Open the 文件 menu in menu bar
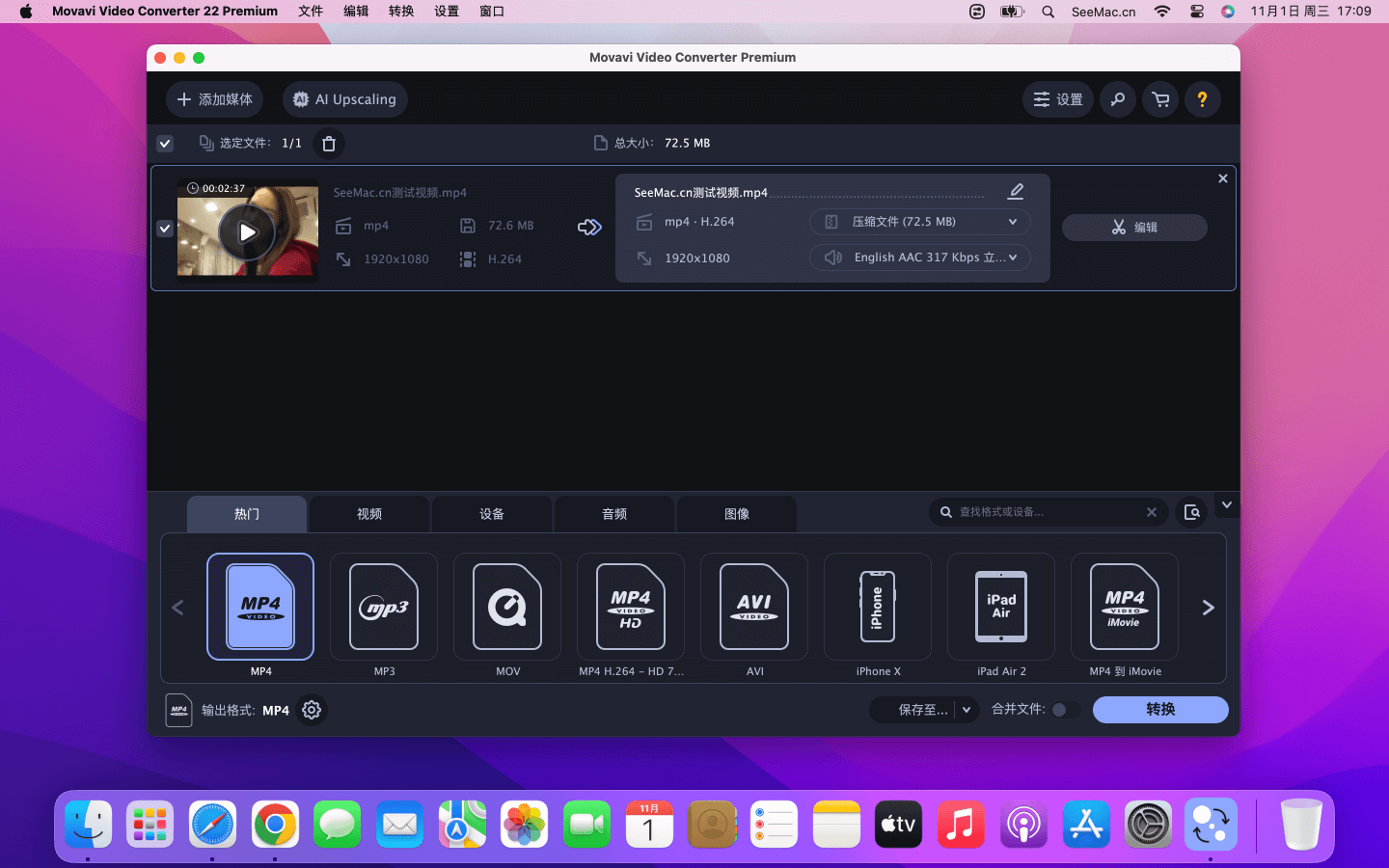Screen dimensions: 1389x868 click(311, 12)
